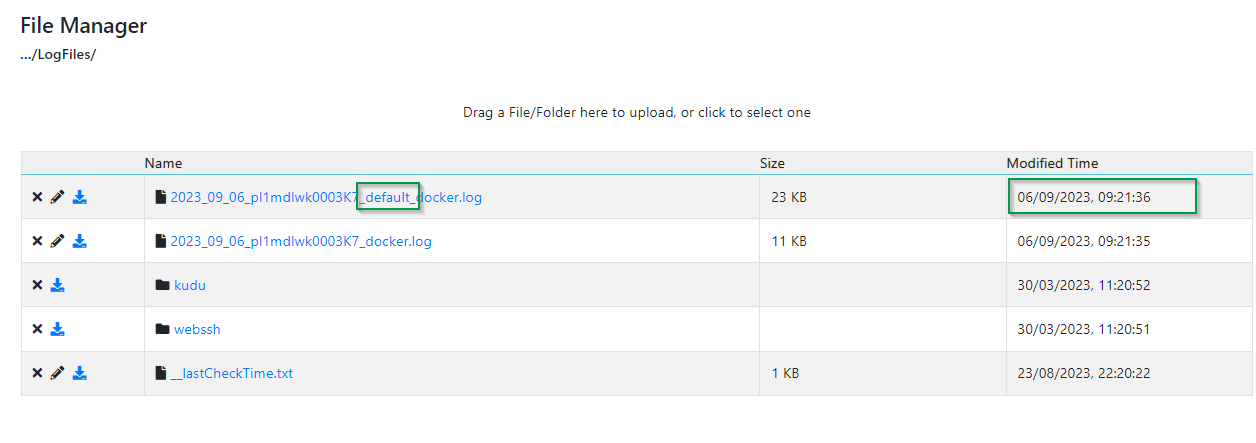Screen dimensions: 1256x443
Task: Download the __lastCheckTime.txt file
Action: tap(80, 373)
